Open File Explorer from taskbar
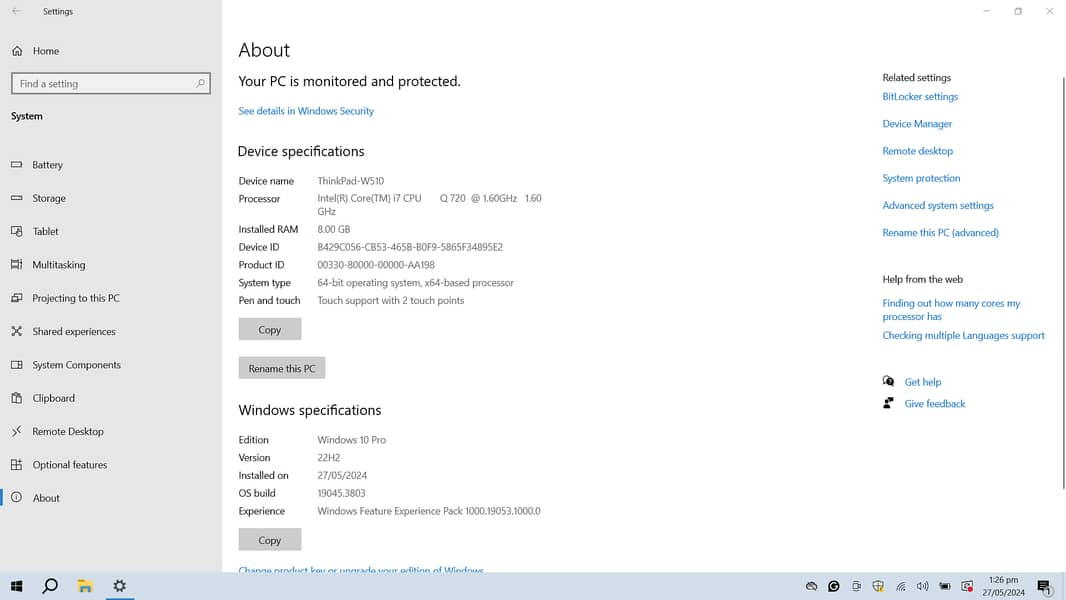 pyautogui.click(x=85, y=586)
